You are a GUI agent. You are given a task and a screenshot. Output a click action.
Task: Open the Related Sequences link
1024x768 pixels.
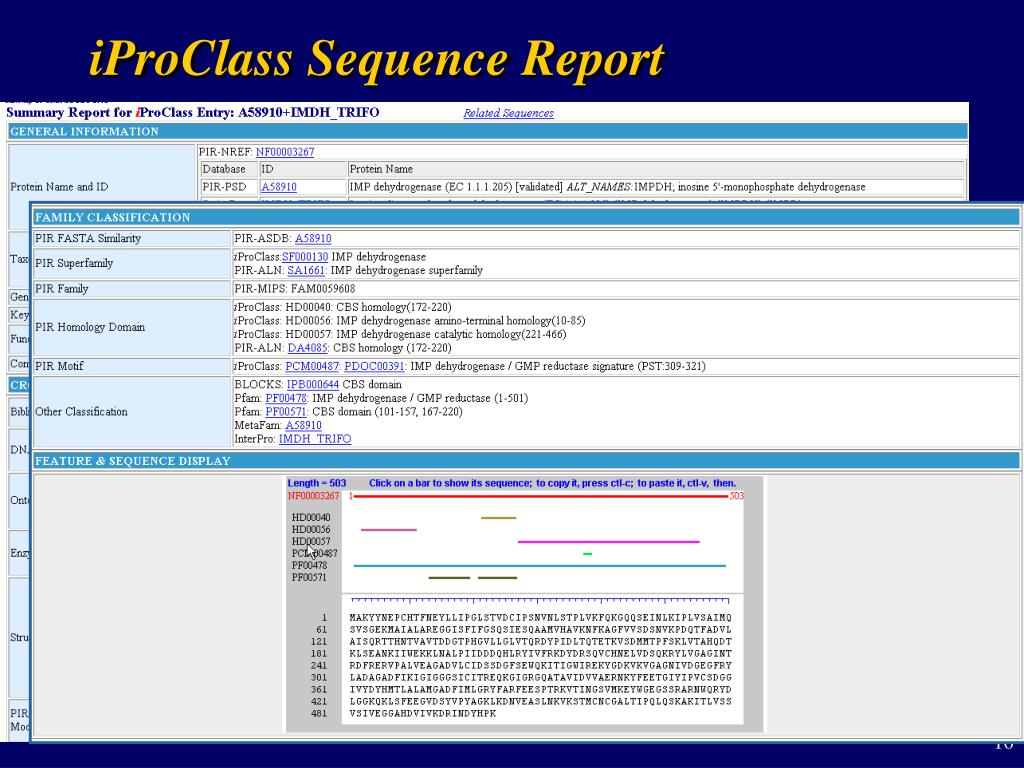click(x=508, y=113)
